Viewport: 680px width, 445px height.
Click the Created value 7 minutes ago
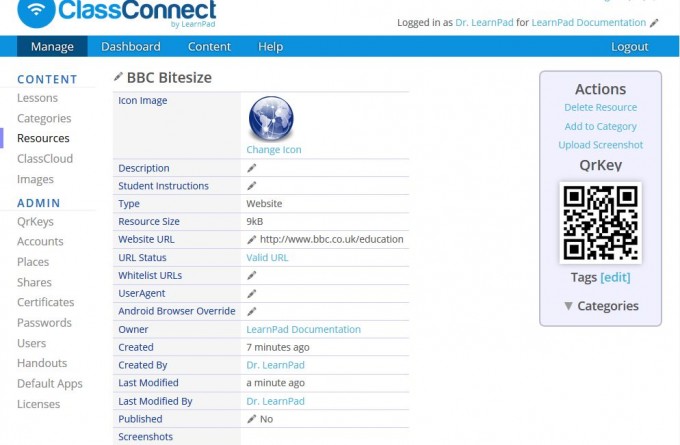click(278, 347)
